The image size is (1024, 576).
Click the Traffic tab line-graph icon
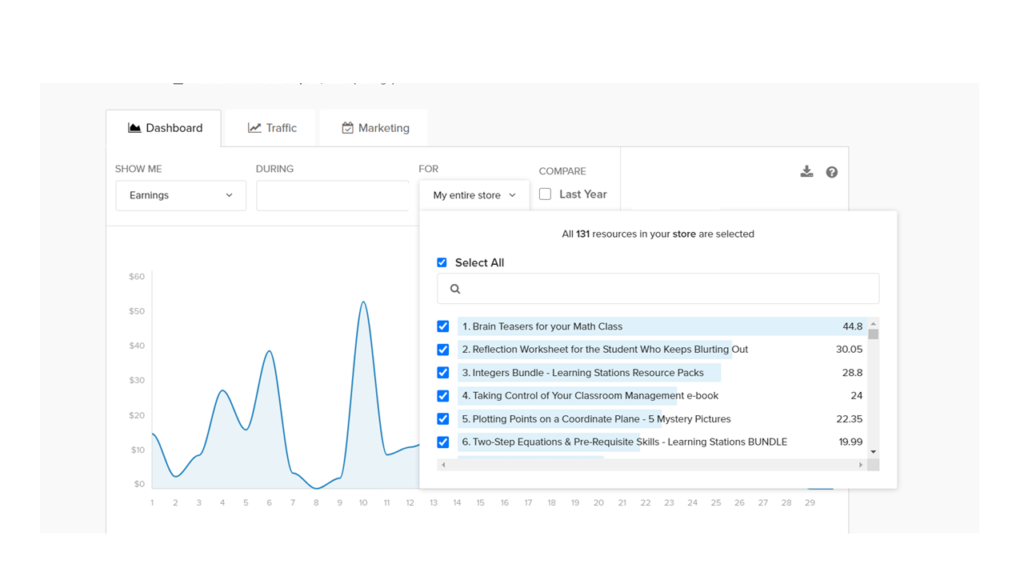click(x=255, y=128)
